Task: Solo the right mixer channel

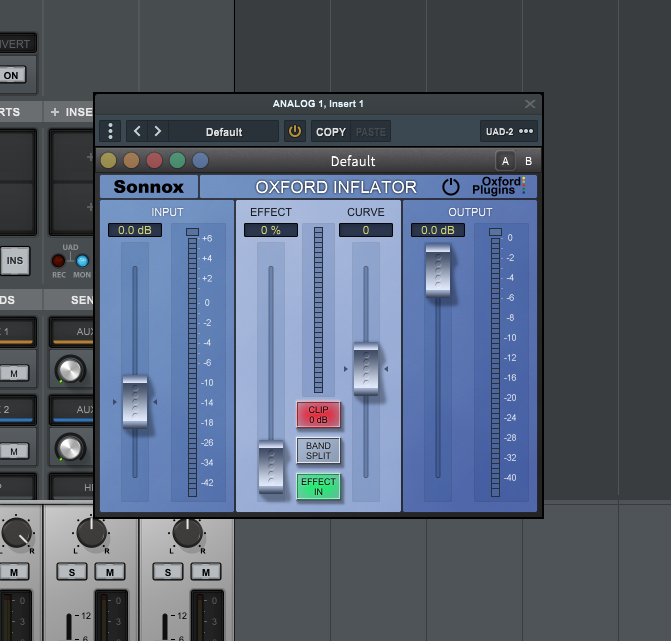Action: (x=168, y=572)
